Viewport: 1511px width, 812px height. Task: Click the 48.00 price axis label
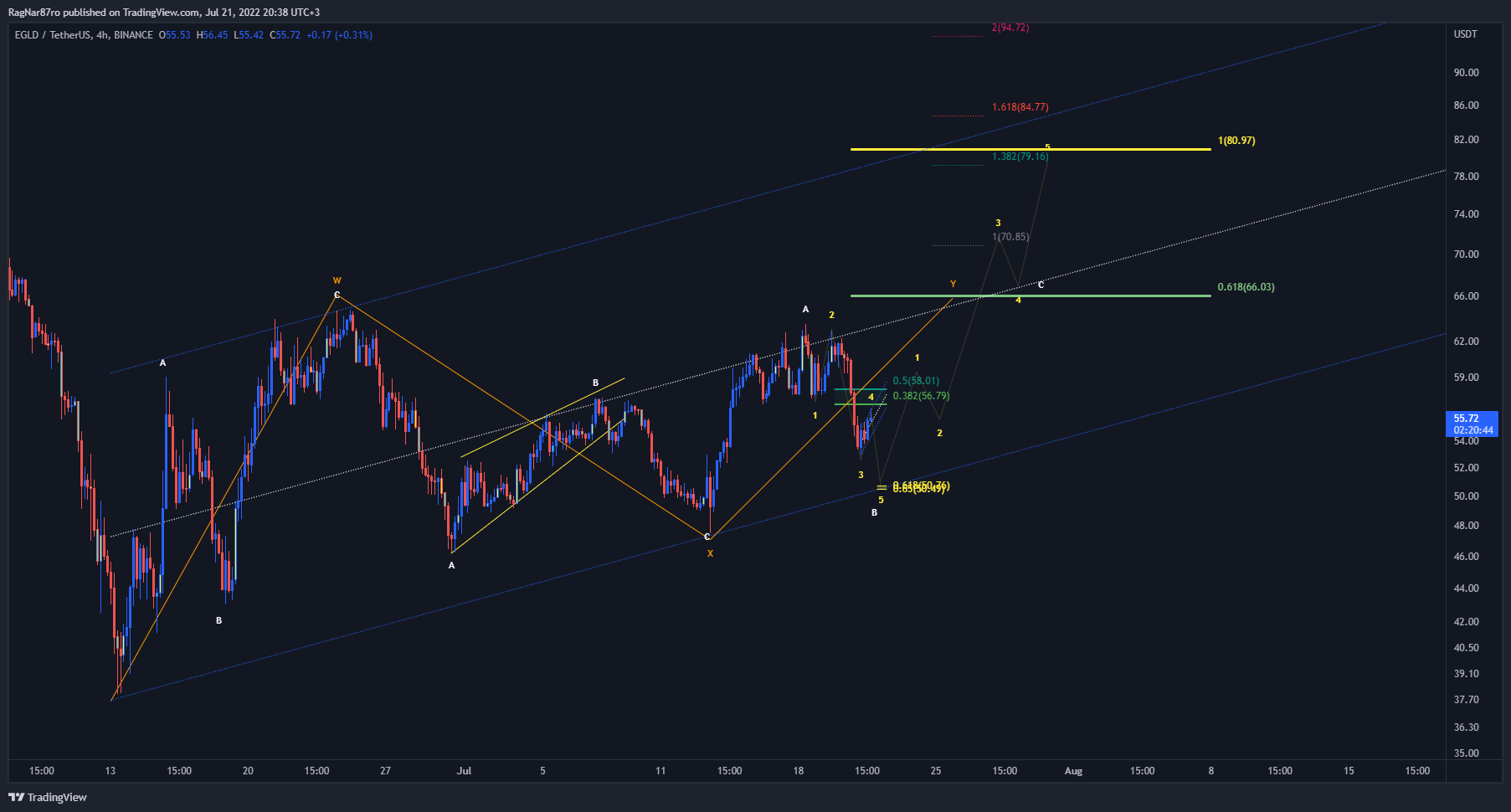click(x=1466, y=526)
